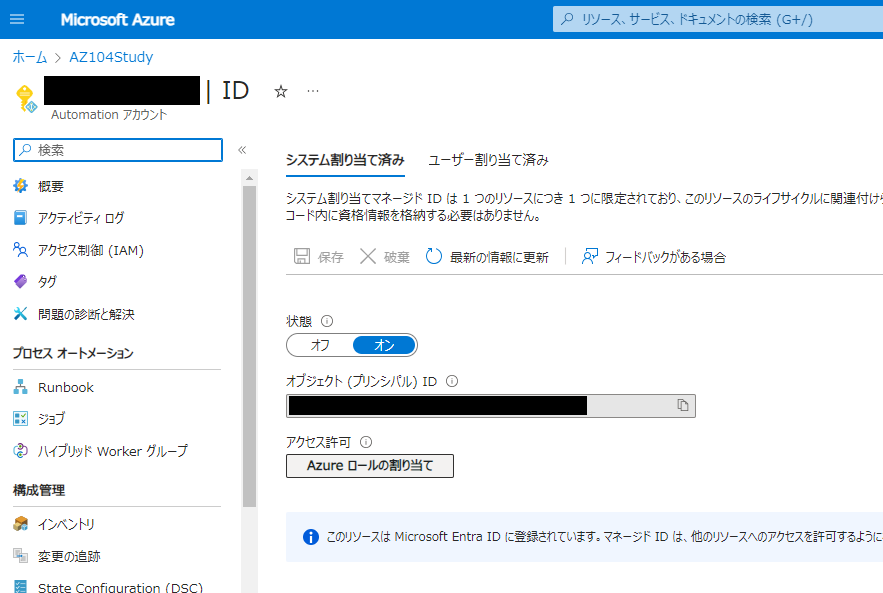The width and height of the screenshot is (883, 593).
Task: Open フィードバックがある場合 feedback button
Action: point(654,257)
